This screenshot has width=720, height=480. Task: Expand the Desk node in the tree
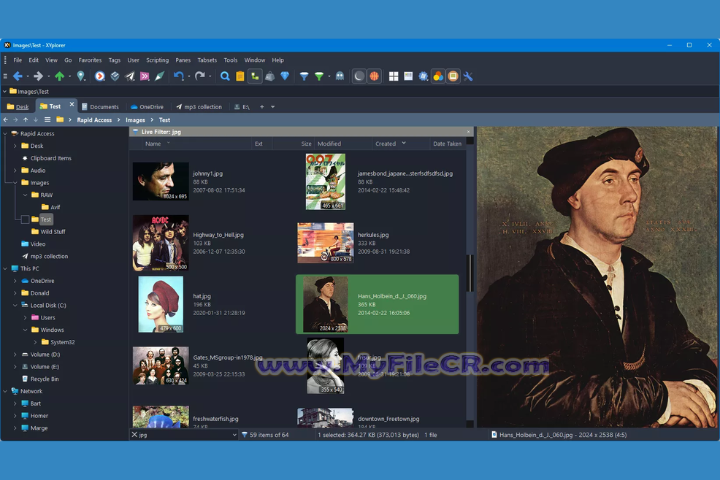pyautogui.click(x=15, y=146)
